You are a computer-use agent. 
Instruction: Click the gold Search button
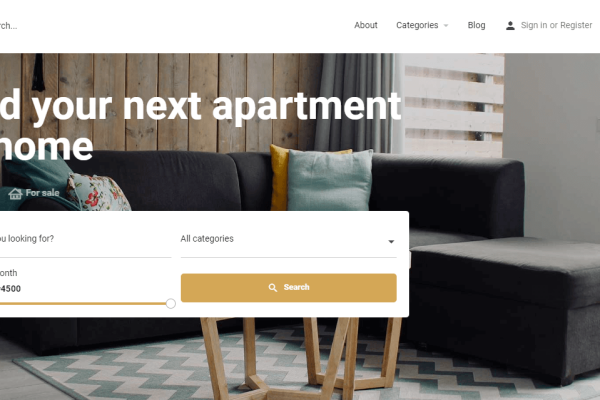pyautogui.click(x=289, y=288)
